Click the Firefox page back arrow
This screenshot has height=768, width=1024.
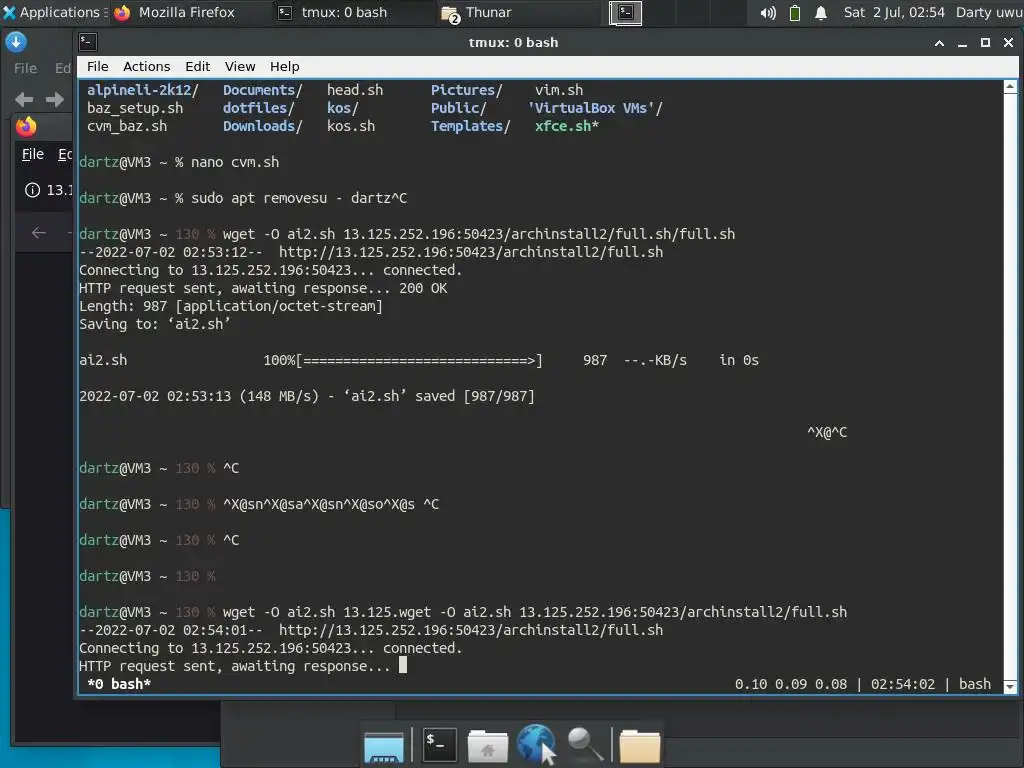click(39, 232)
